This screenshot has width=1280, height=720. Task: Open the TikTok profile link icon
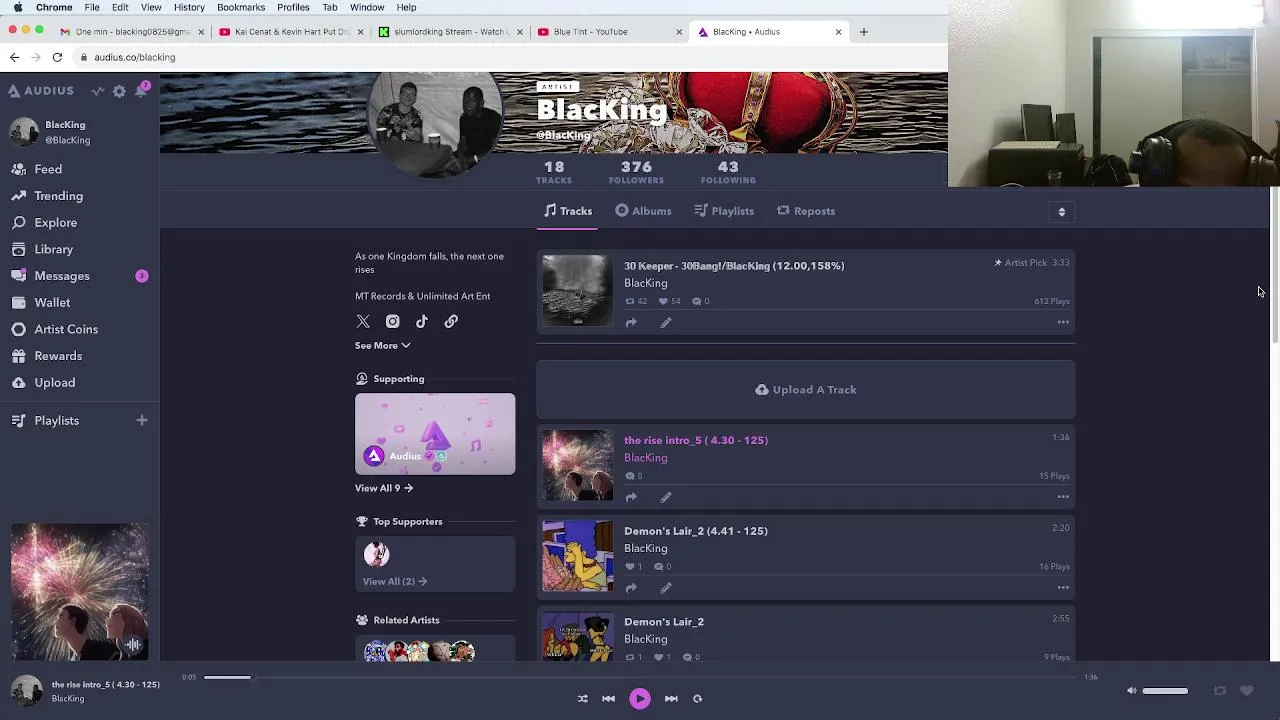421,321
